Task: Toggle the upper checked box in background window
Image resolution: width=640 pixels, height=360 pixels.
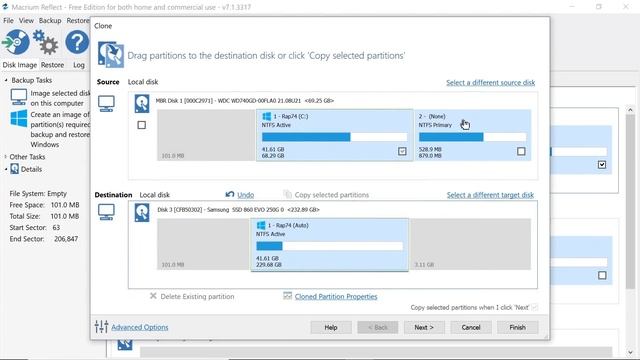Action: pos(602,165)
